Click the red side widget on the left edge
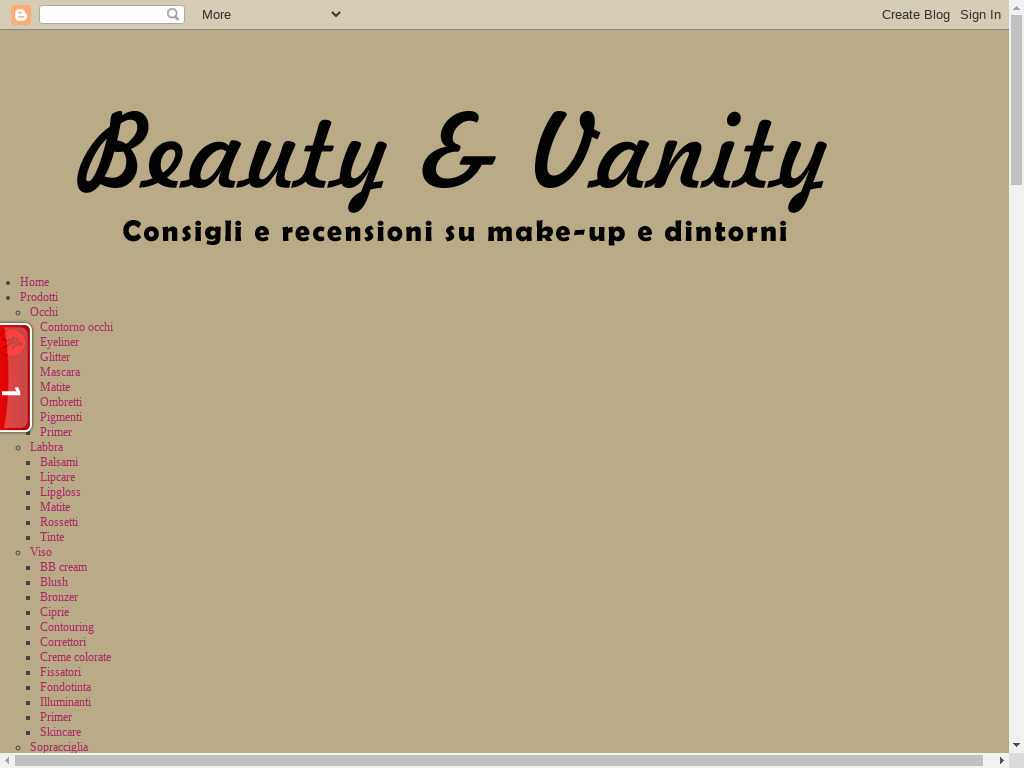The image size is (1024, 768). pyautogui.click(x=15, y=378)
